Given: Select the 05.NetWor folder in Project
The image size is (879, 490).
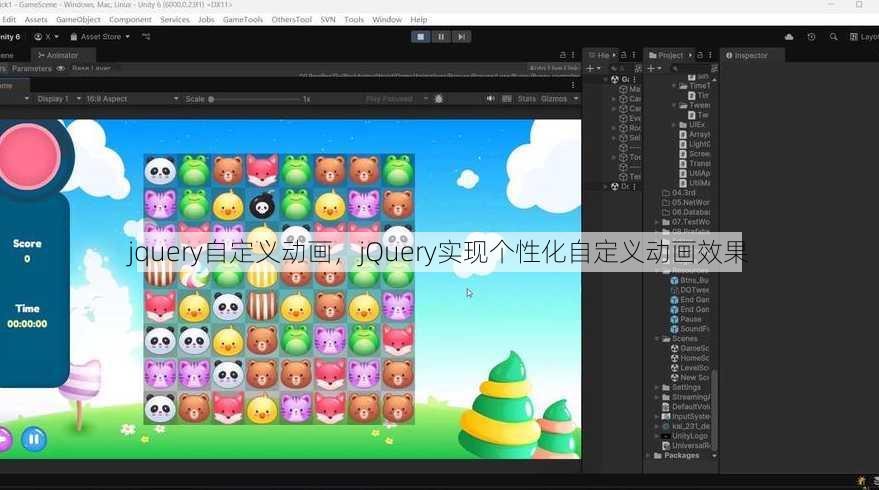Looking at the screenshot, I should [685, 202].
